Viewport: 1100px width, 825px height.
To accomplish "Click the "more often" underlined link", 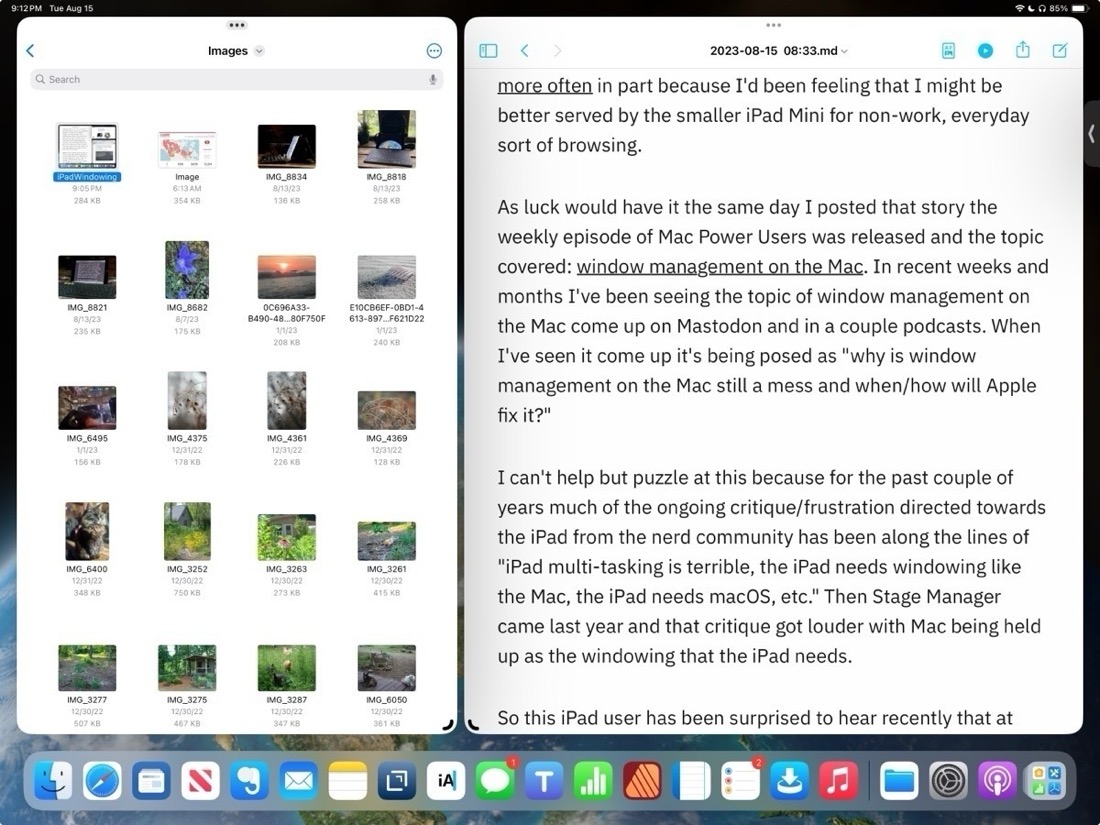I will pyautogui.click(x=544, y=85).
